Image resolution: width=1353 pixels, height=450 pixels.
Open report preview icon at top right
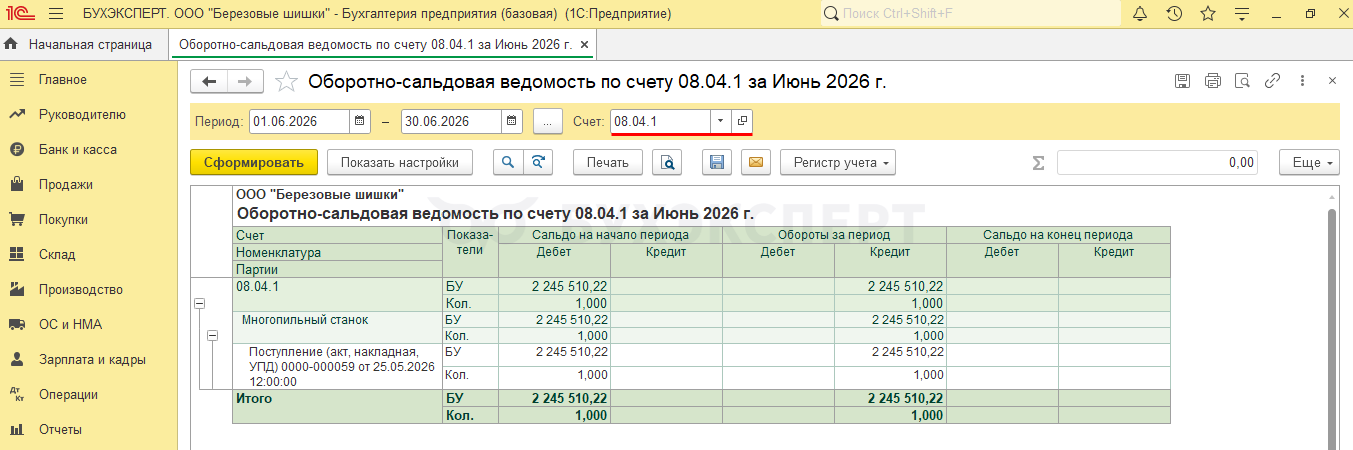(1243, 81)
